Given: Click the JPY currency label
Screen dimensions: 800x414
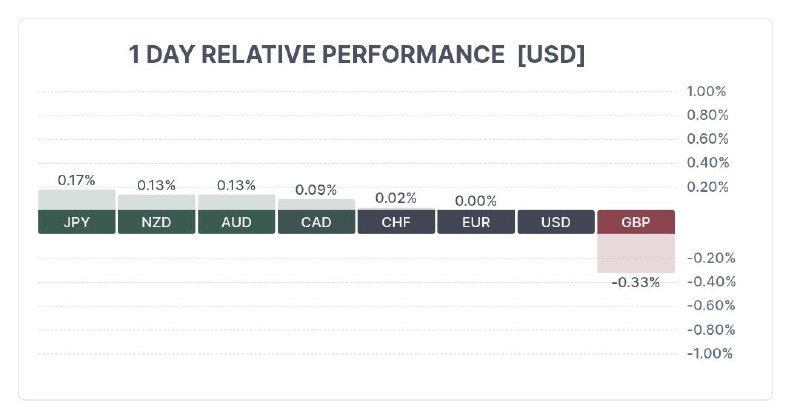Looking at the screenshot, I should click(x=77, y=222).
